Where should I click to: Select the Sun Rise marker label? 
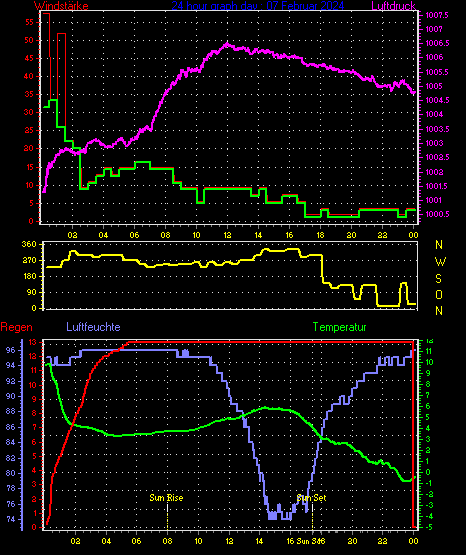coord(166,498)
